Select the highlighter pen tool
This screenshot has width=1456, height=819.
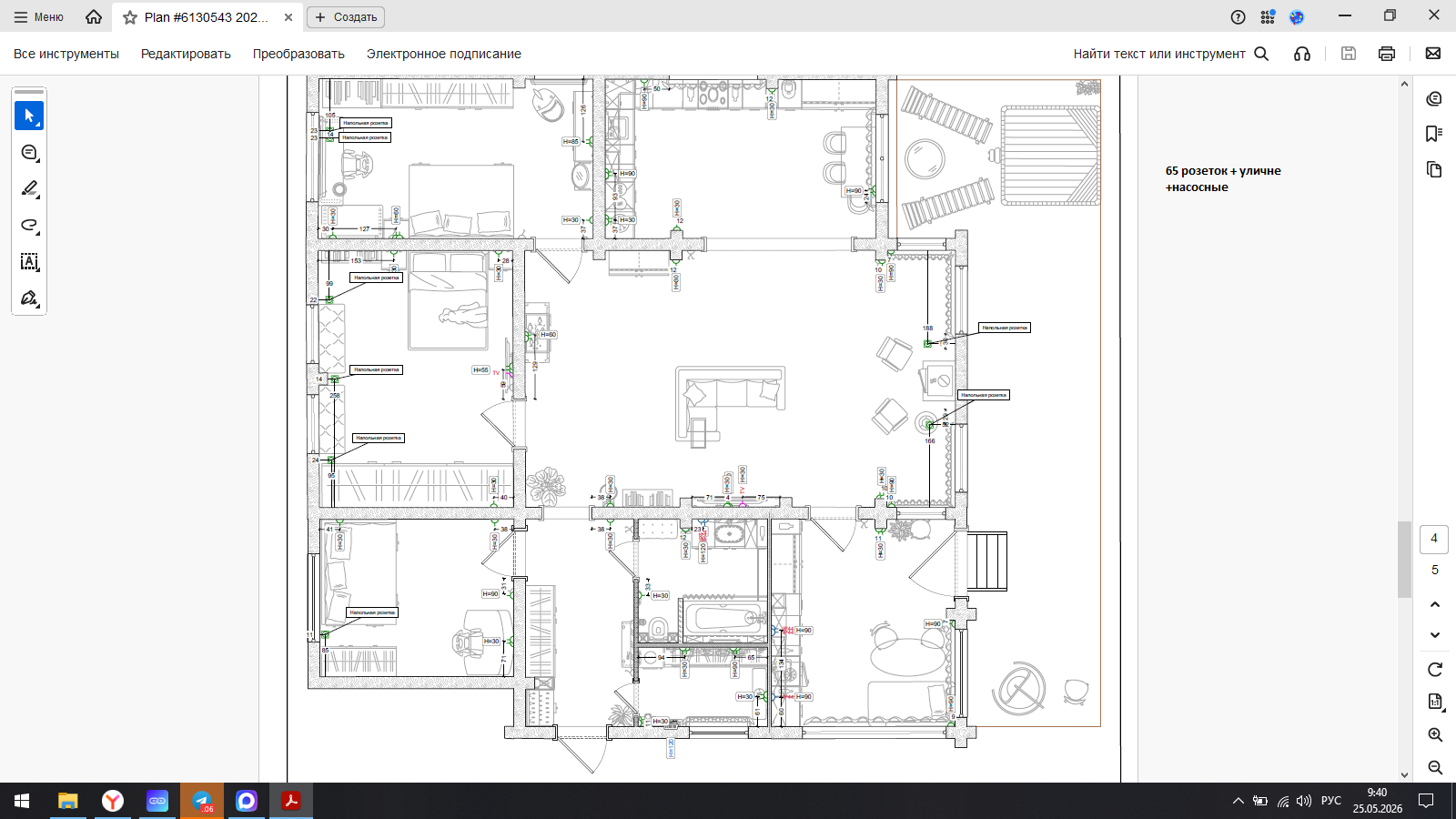pos(29,188)
